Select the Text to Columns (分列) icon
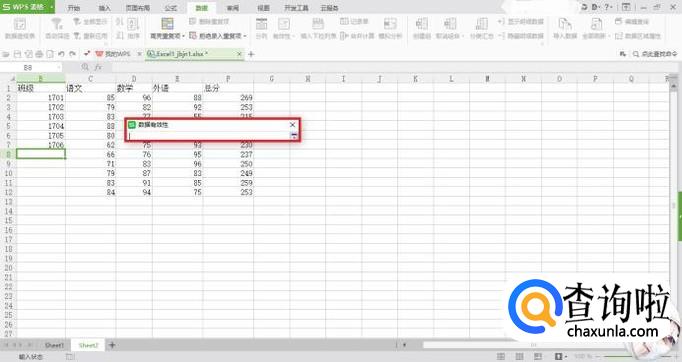682x362 pixels. coord(261,28)
